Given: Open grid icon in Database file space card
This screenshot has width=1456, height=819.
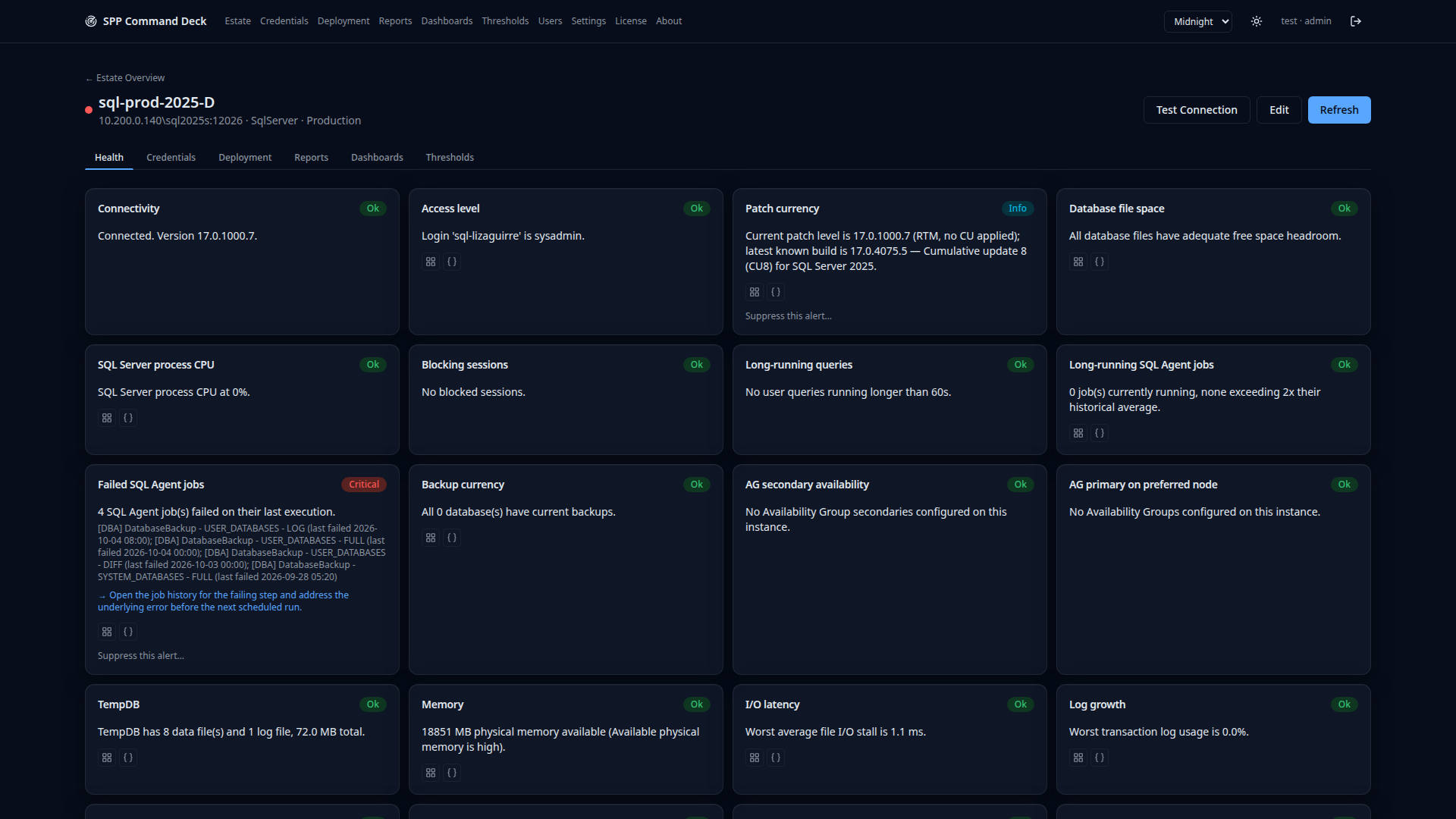Looking at the screenshot, I should (x=1078, y=262).
